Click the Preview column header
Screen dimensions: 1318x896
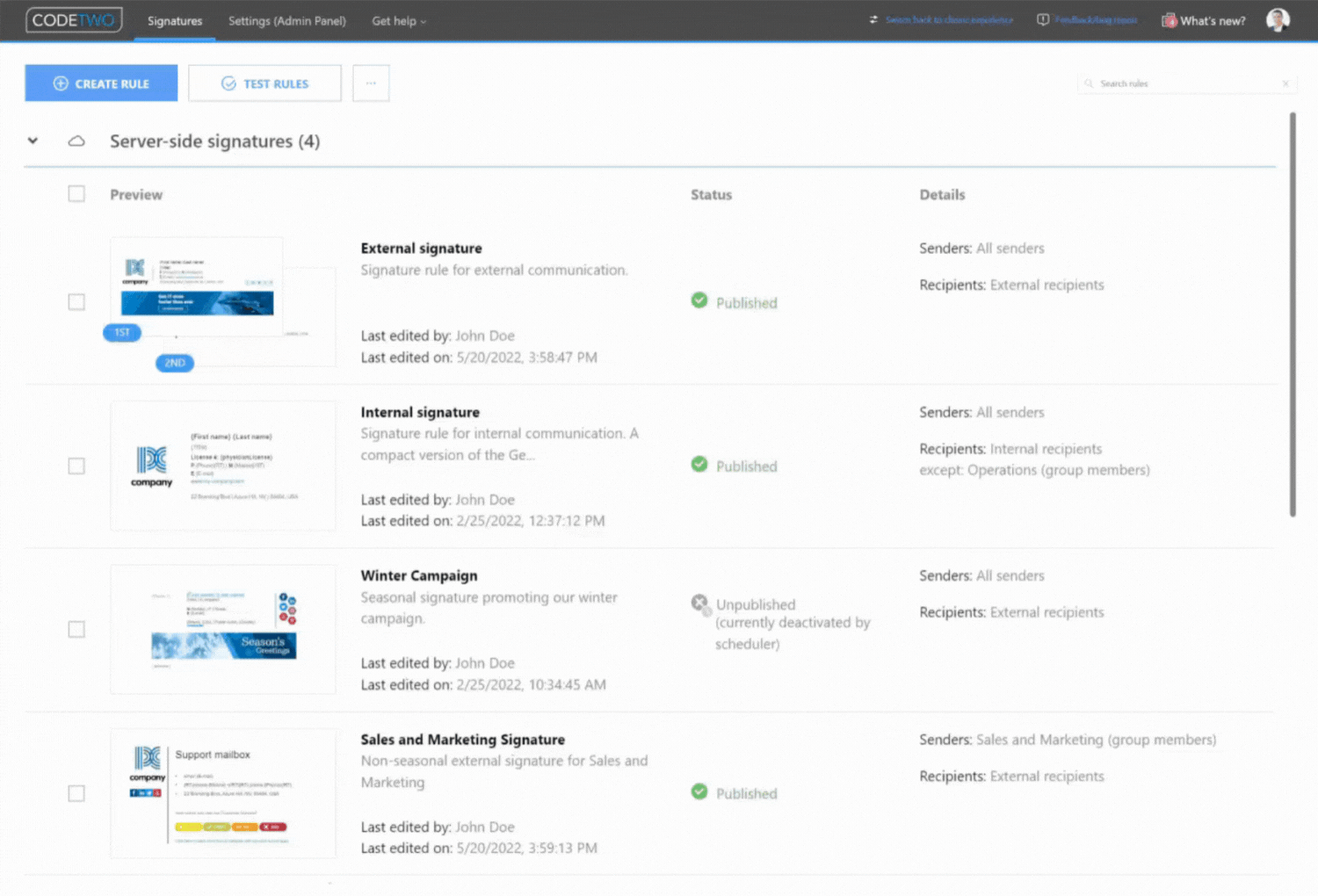pyautogui.click(x=136, y=195)
